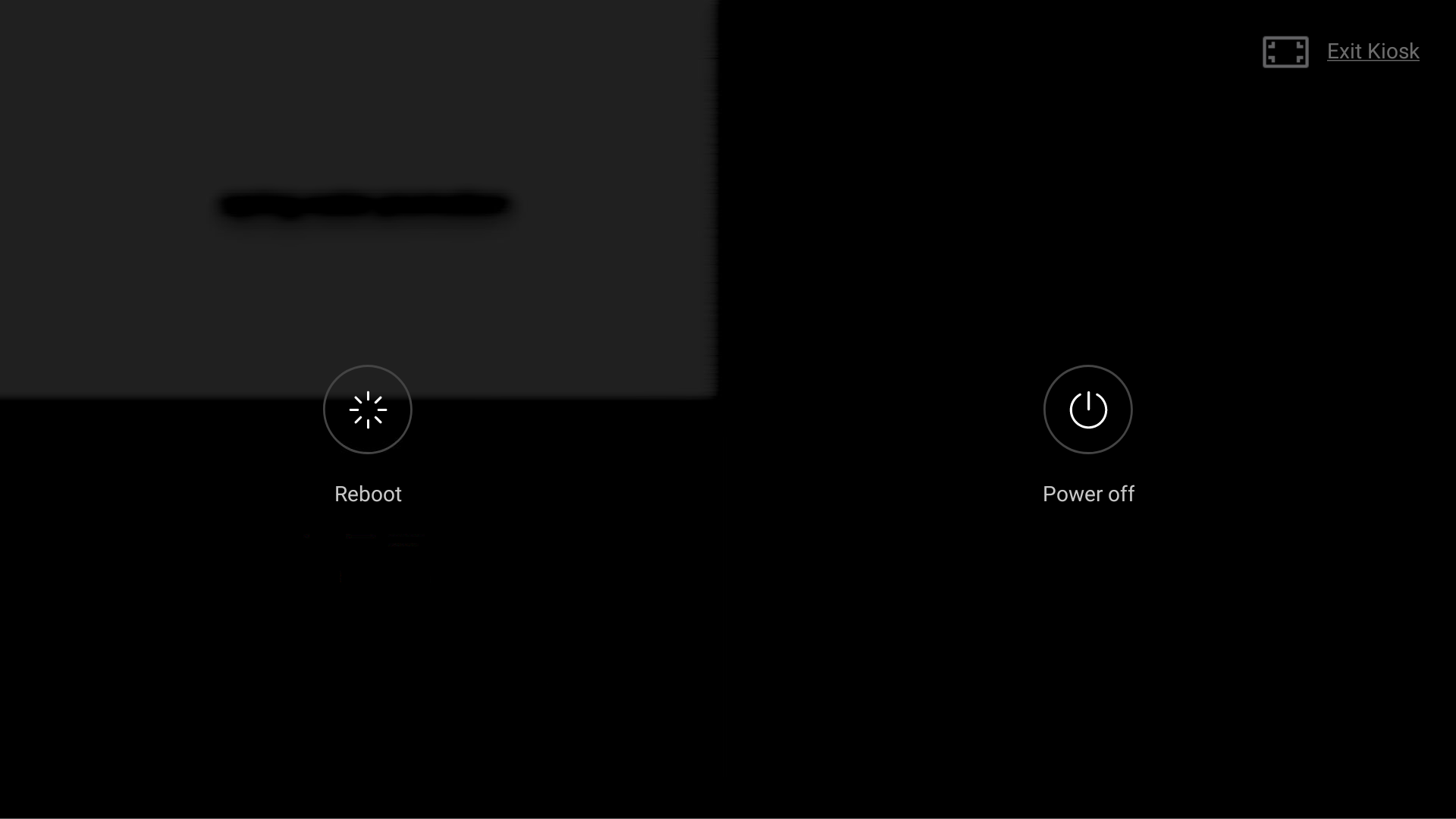Select the circular Reboot symbol
The height and width of the screenshot is (819, 1456).
point(368,409)
